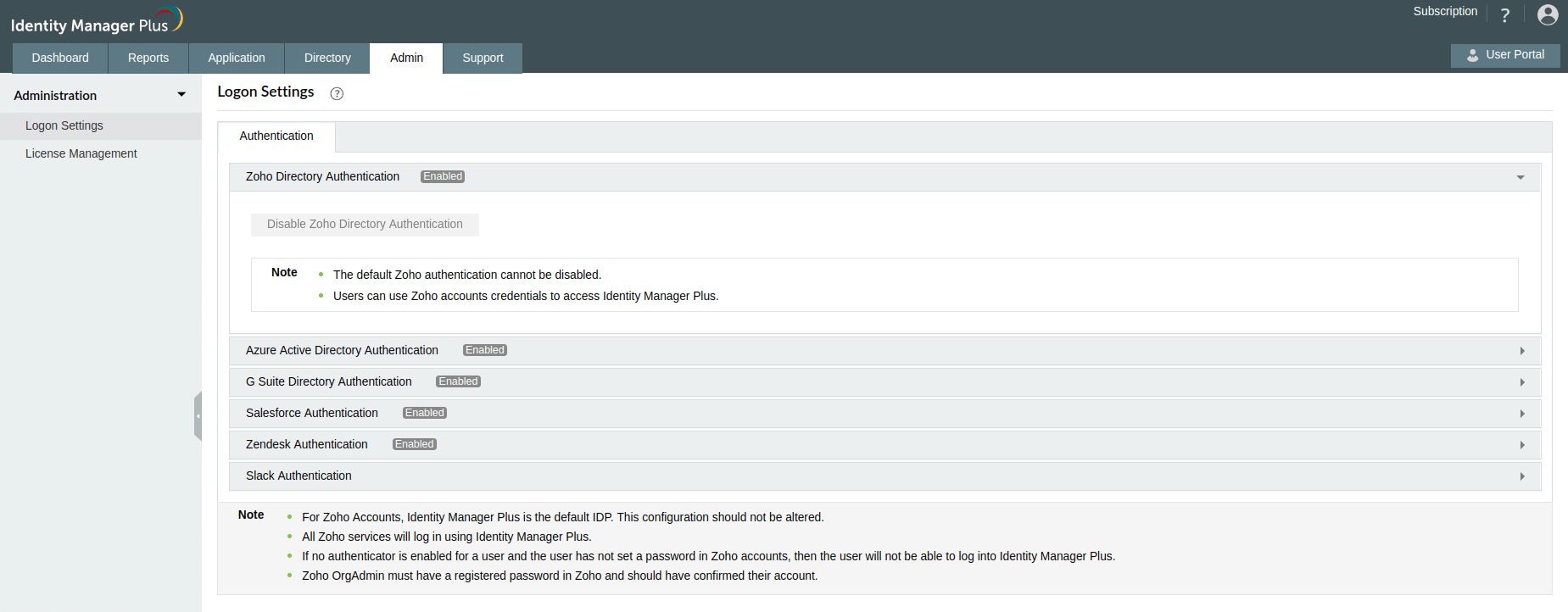Click the Salesforce Authentication heading
1568x612 pixels.
click(x=312, y=413)
